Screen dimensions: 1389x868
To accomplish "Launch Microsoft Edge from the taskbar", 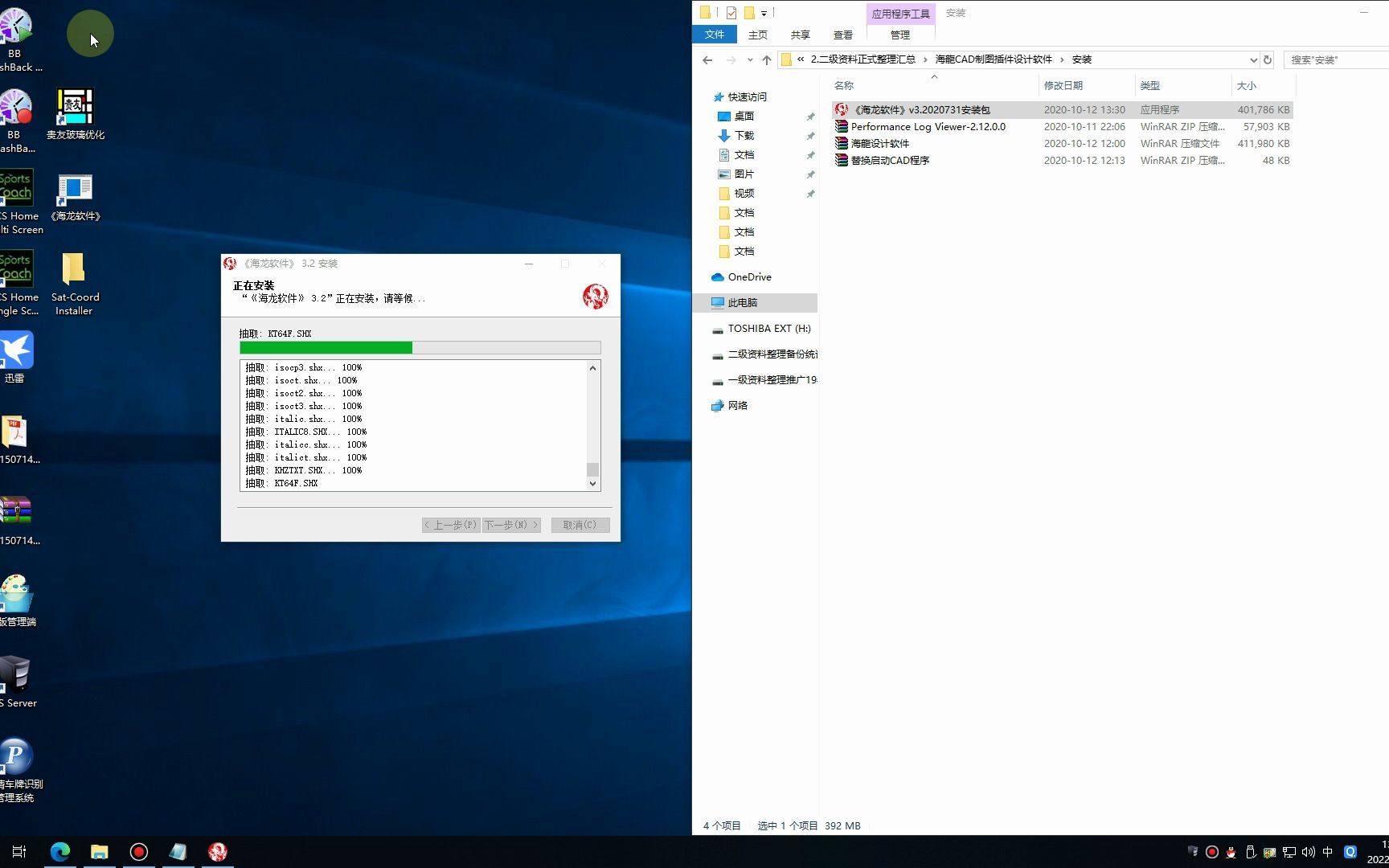I will [60, 852].
